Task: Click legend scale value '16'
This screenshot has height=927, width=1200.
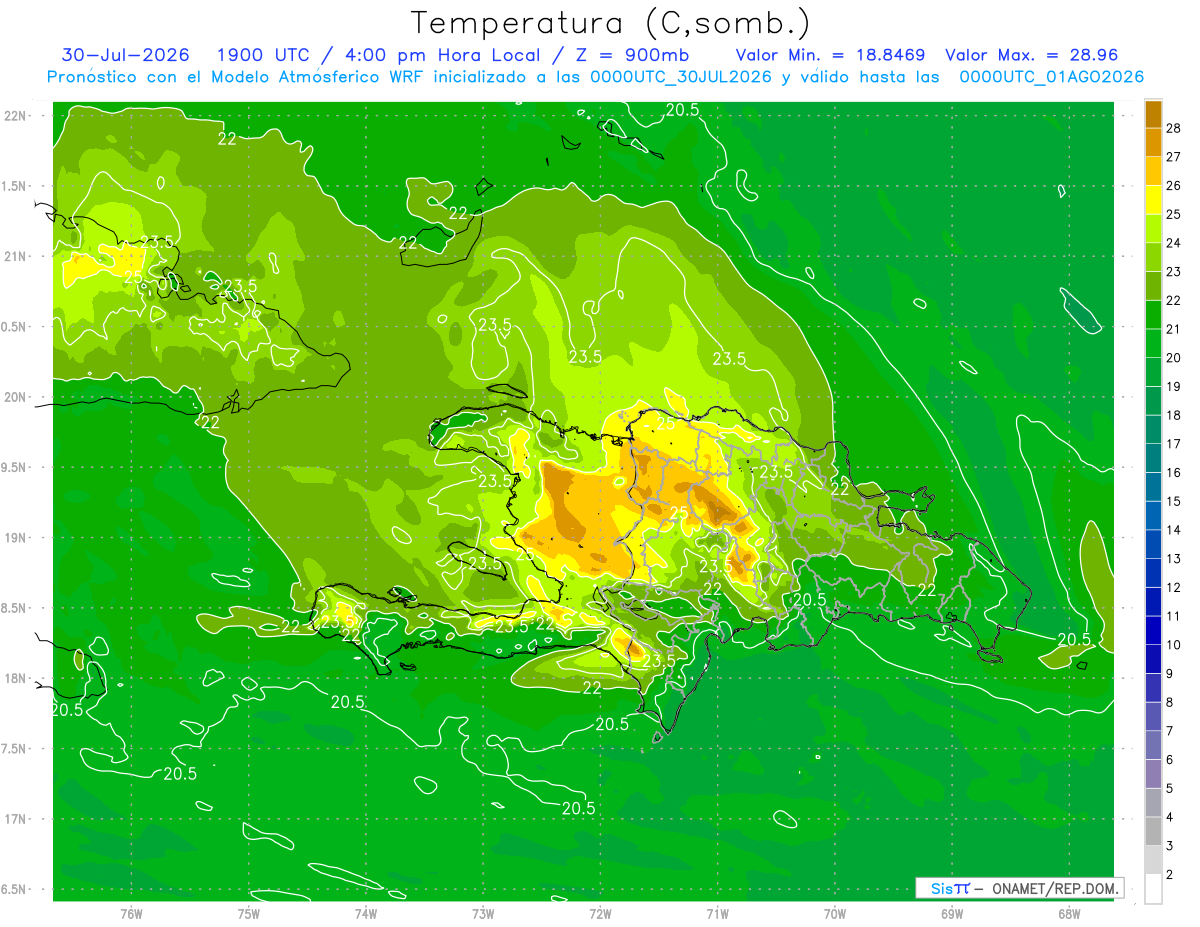Action: (x=1174, y=473)
